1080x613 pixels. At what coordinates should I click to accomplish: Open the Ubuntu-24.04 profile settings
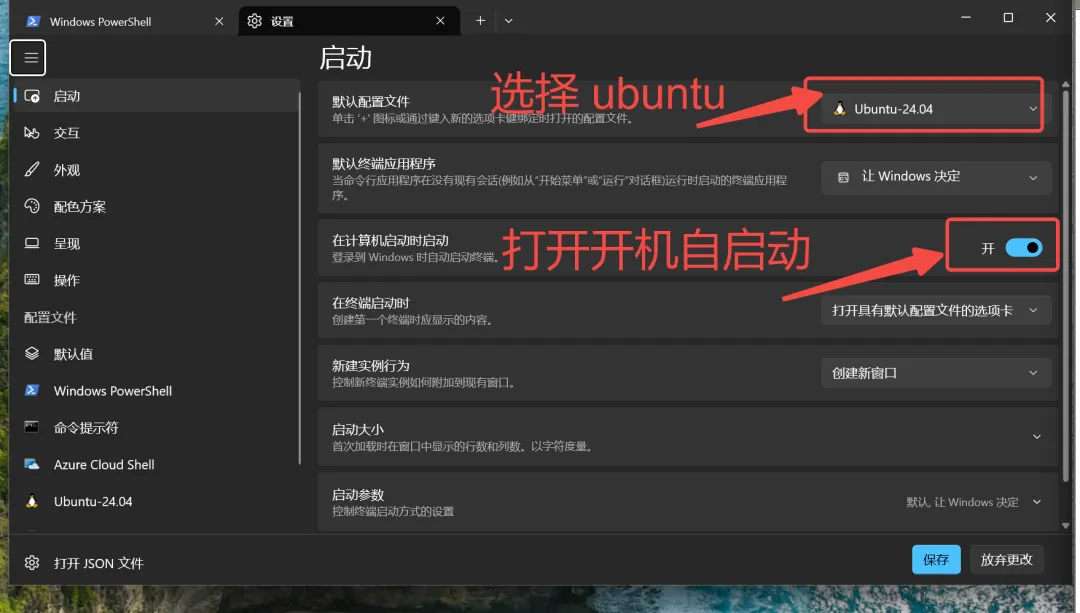pyautogui.click(x=156, y=501)
